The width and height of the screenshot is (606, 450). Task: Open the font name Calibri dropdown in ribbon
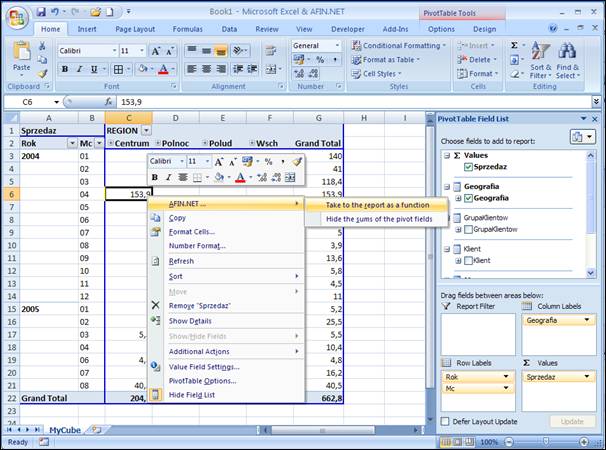pos(114,51)
